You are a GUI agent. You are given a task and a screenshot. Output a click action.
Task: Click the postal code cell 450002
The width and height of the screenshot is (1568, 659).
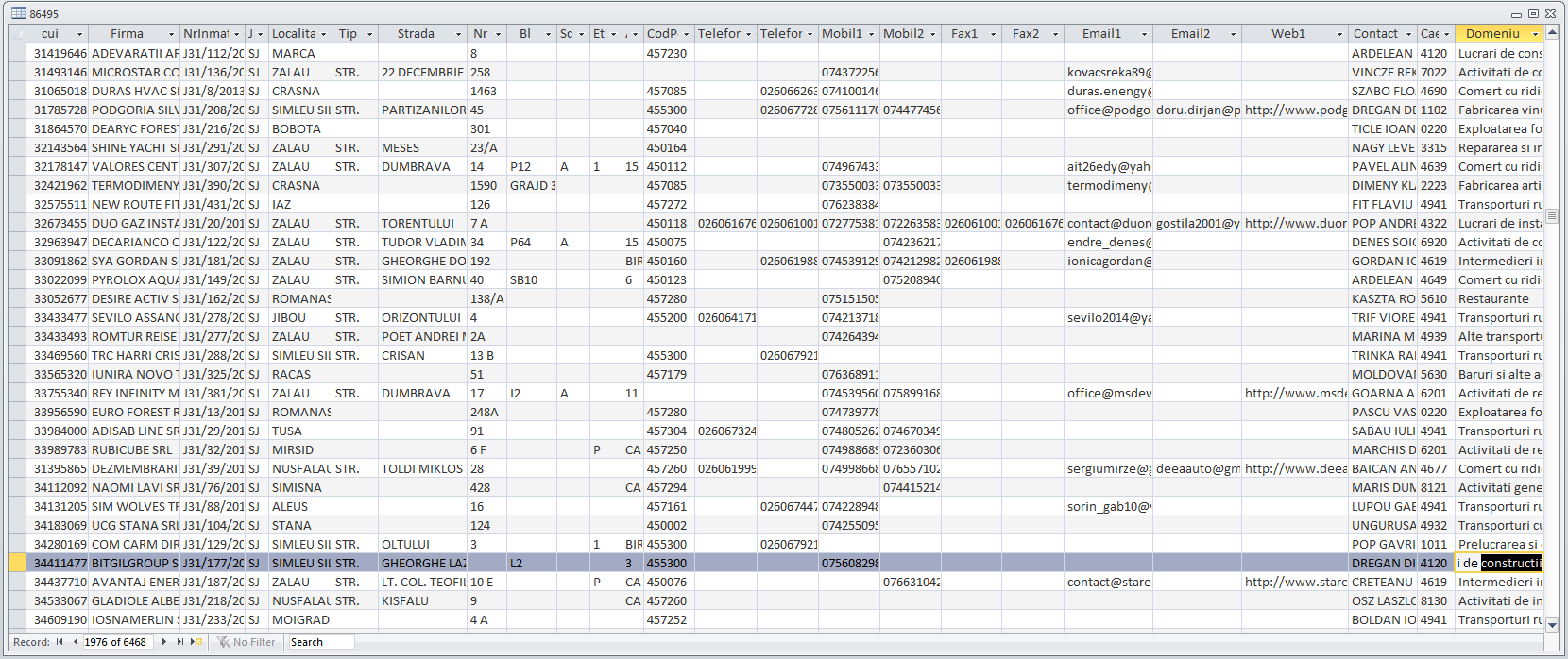(669, 526)
